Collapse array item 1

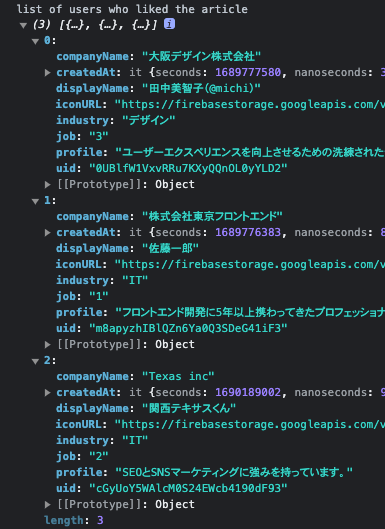[x=35, y=201]
